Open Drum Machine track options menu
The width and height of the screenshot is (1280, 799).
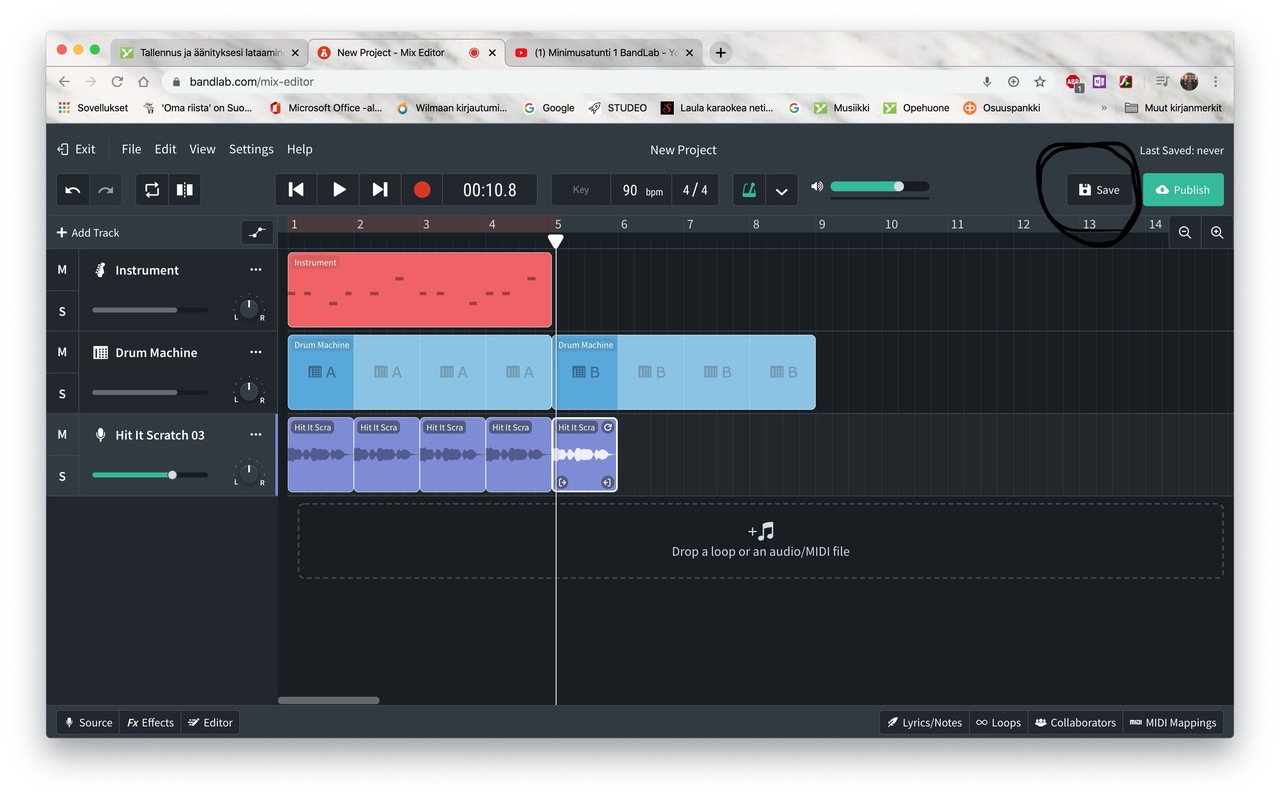(256, 353)
